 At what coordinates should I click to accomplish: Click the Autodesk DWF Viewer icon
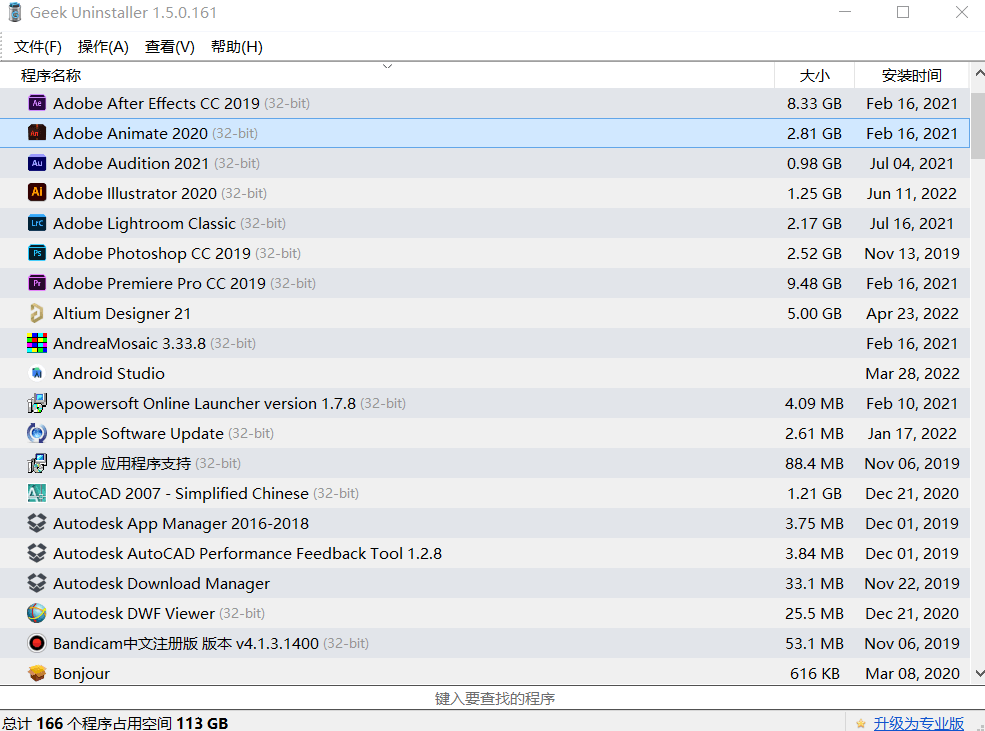35,613
